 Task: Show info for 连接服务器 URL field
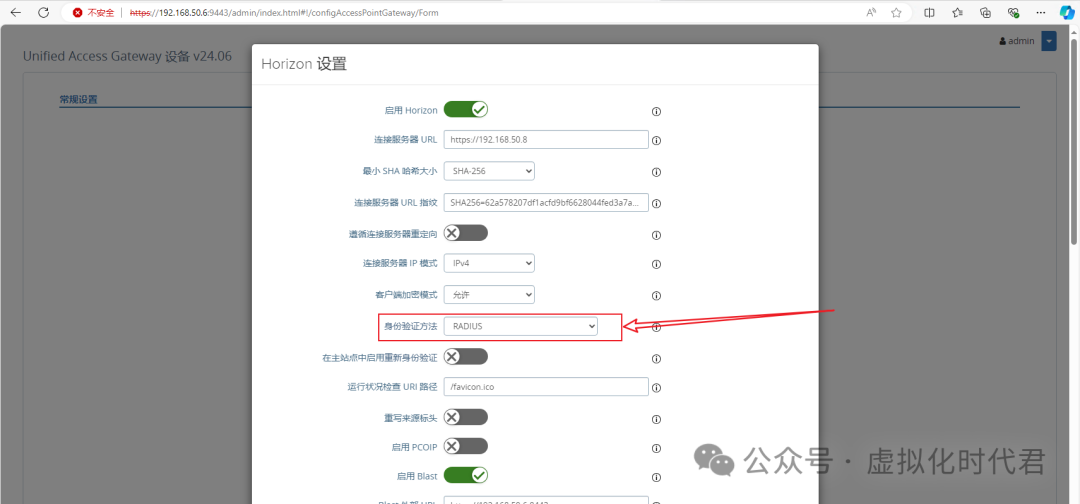[x=656, y=140]
